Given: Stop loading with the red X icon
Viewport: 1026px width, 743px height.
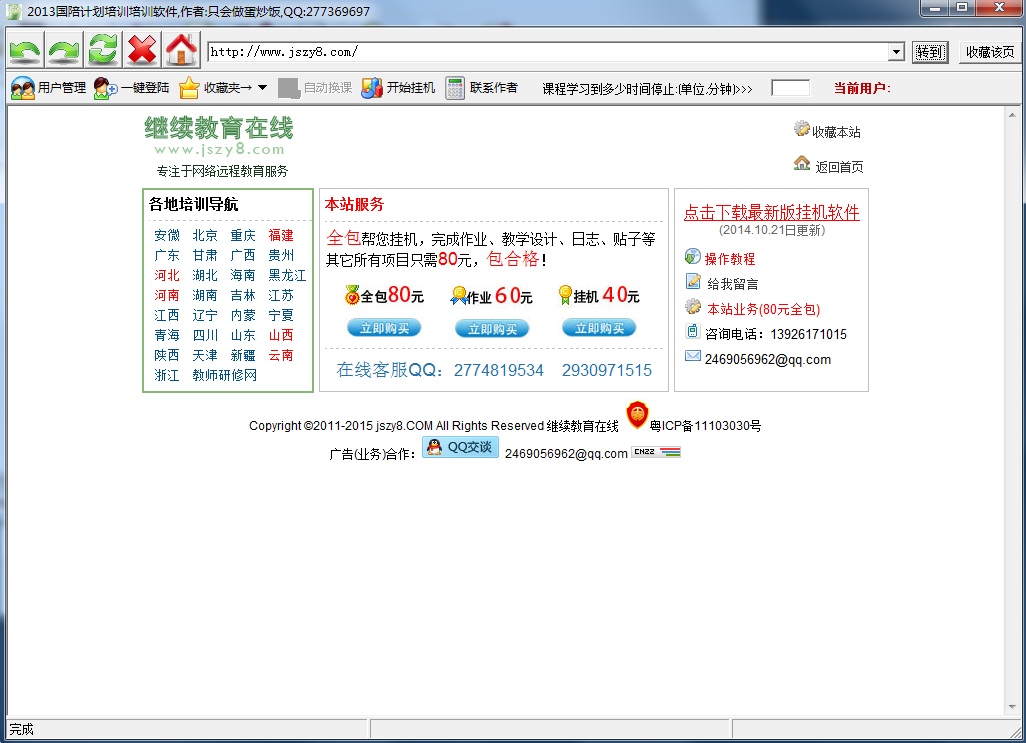Looking at the screenshot, I should pos(142,50).
